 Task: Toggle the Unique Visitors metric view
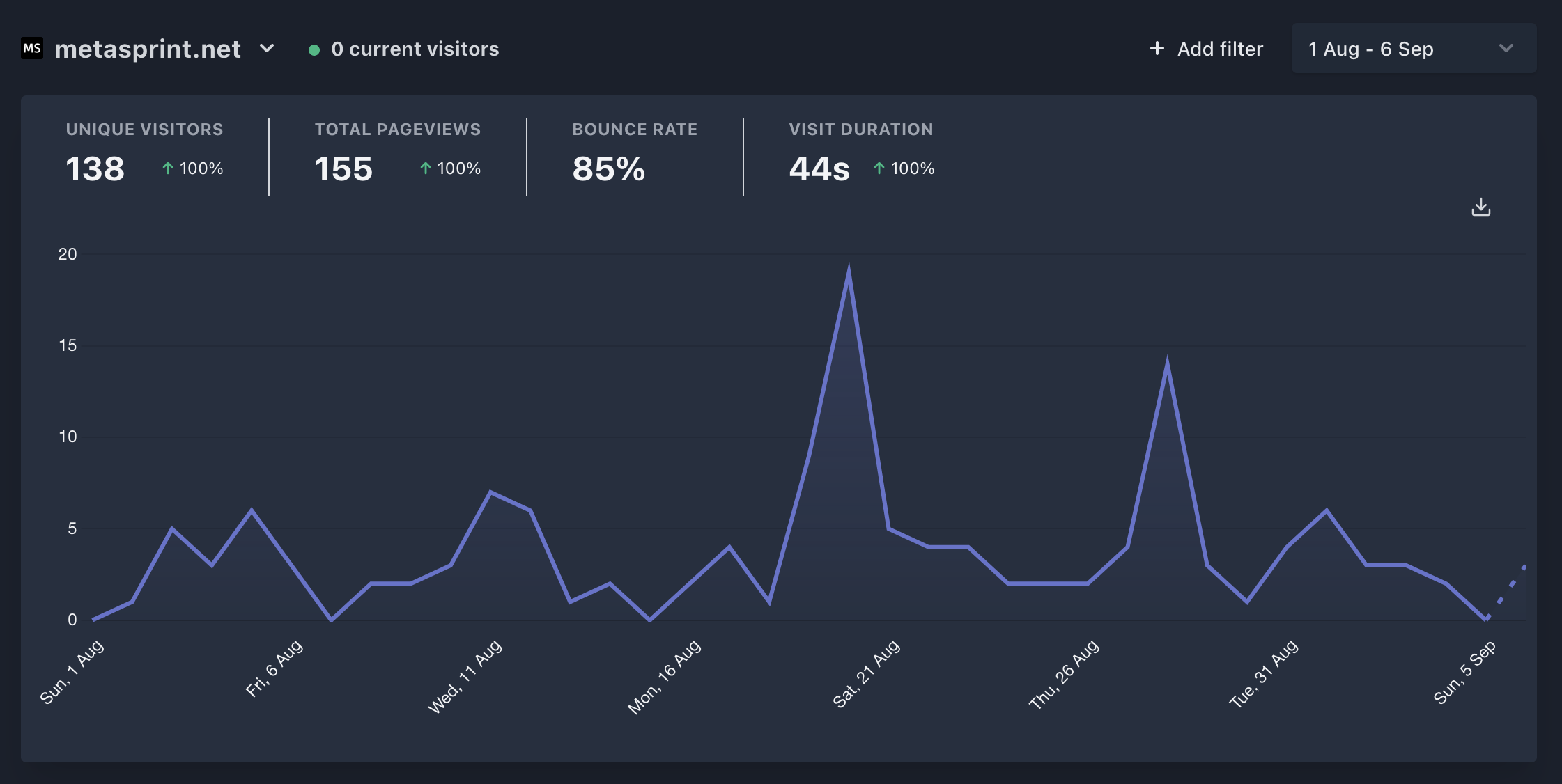[144, 150]
